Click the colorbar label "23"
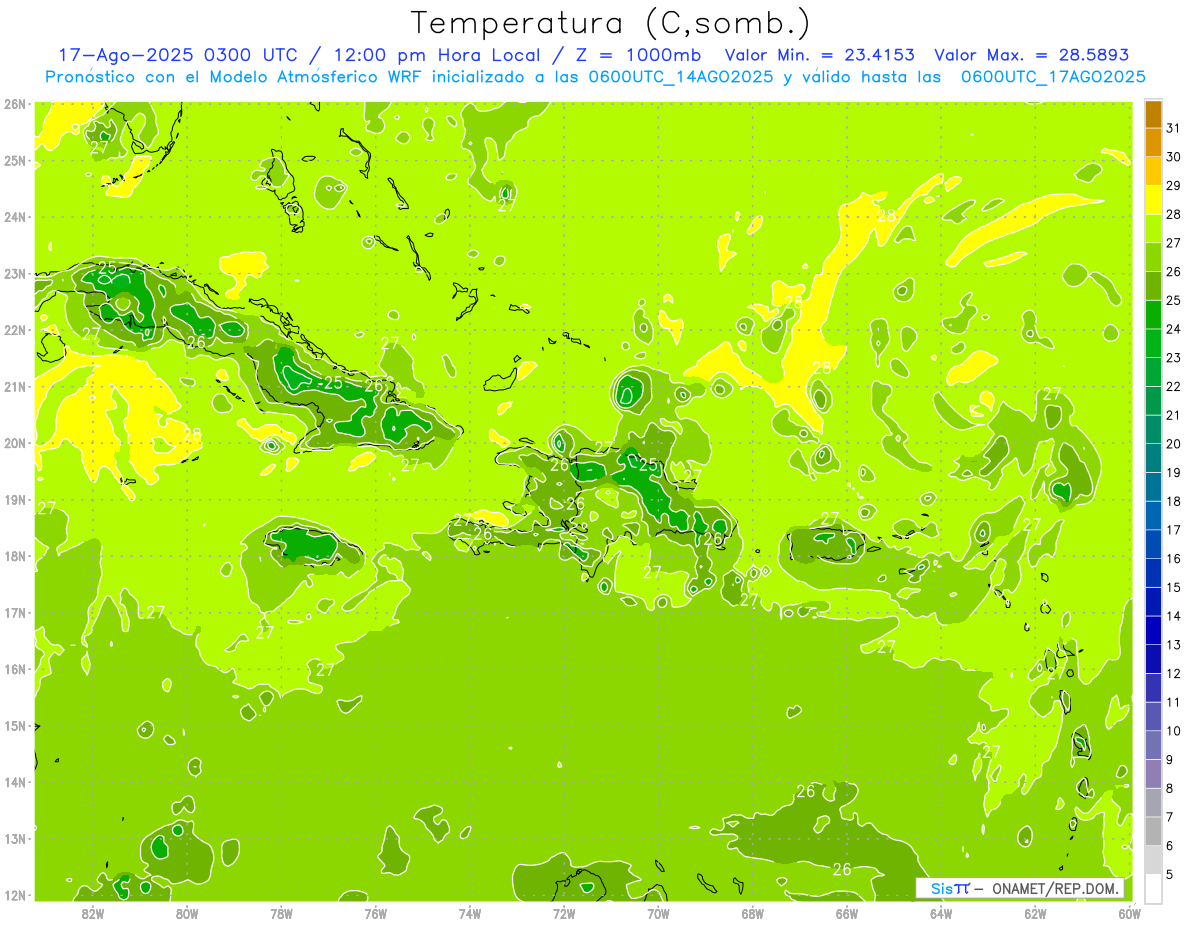 click(1174, 358)
